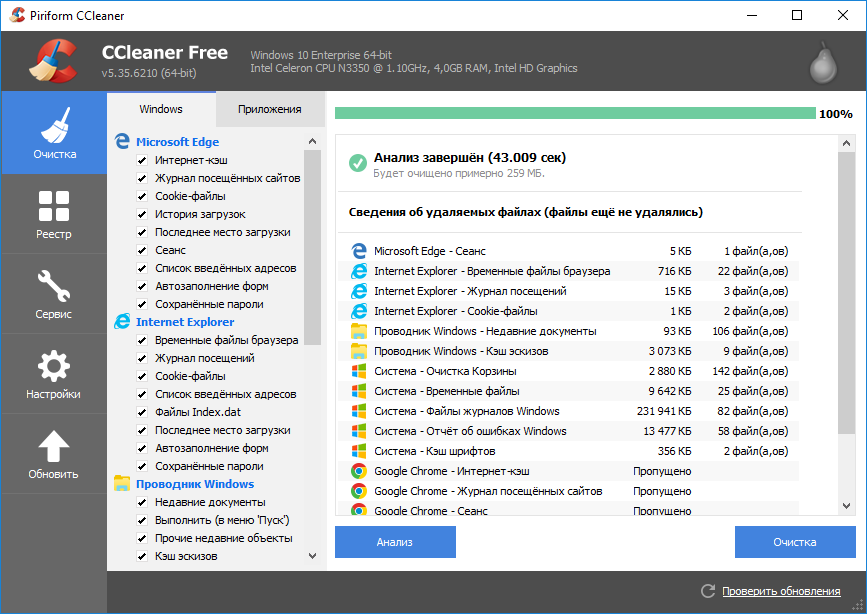This screenshot has width=867, height=614.
Task: Click the Internet Explorer category icon in tree
Action: pos(122,321)
